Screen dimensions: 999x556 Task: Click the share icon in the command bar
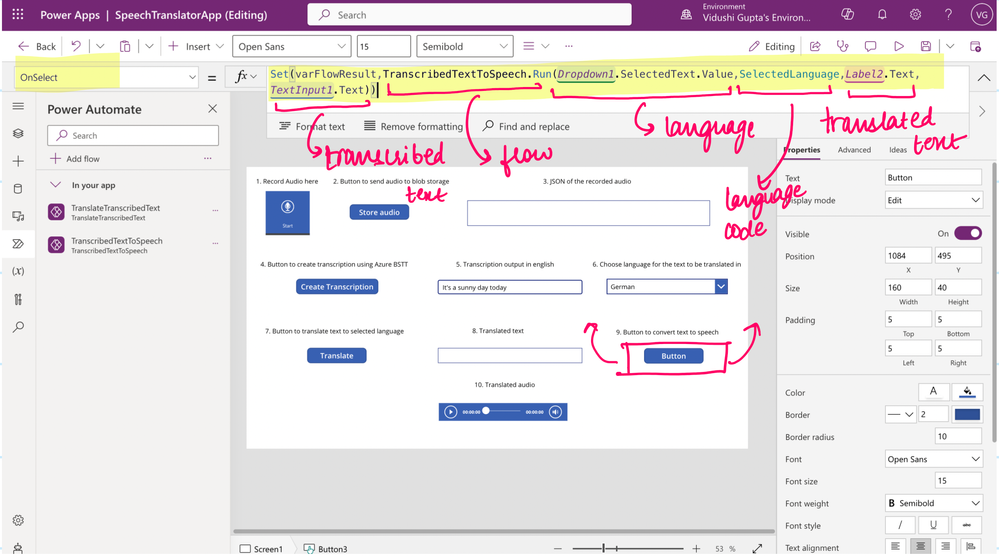(815, 46)
